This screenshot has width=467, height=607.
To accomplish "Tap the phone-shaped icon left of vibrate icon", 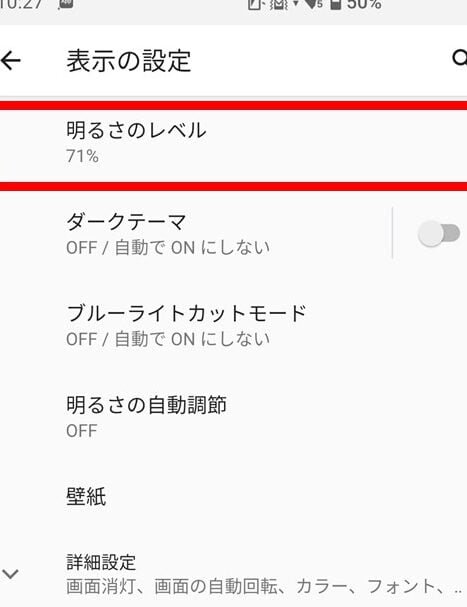I will point(255,4).
